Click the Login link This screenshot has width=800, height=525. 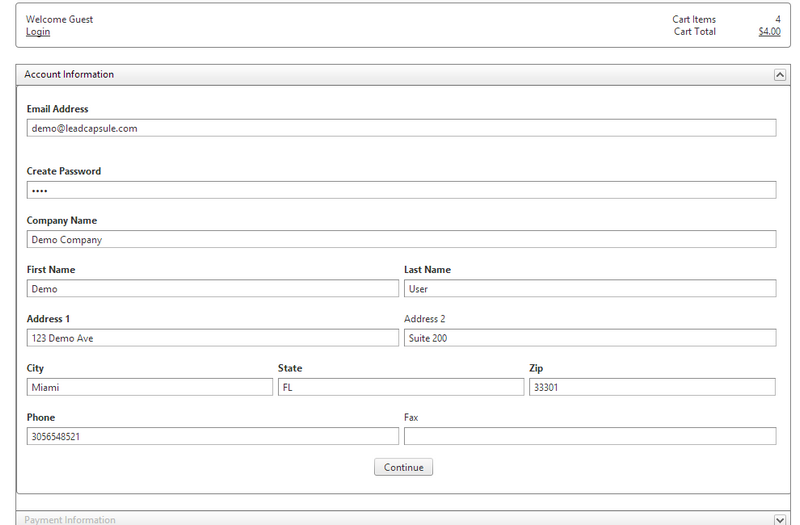coord(38,32)
